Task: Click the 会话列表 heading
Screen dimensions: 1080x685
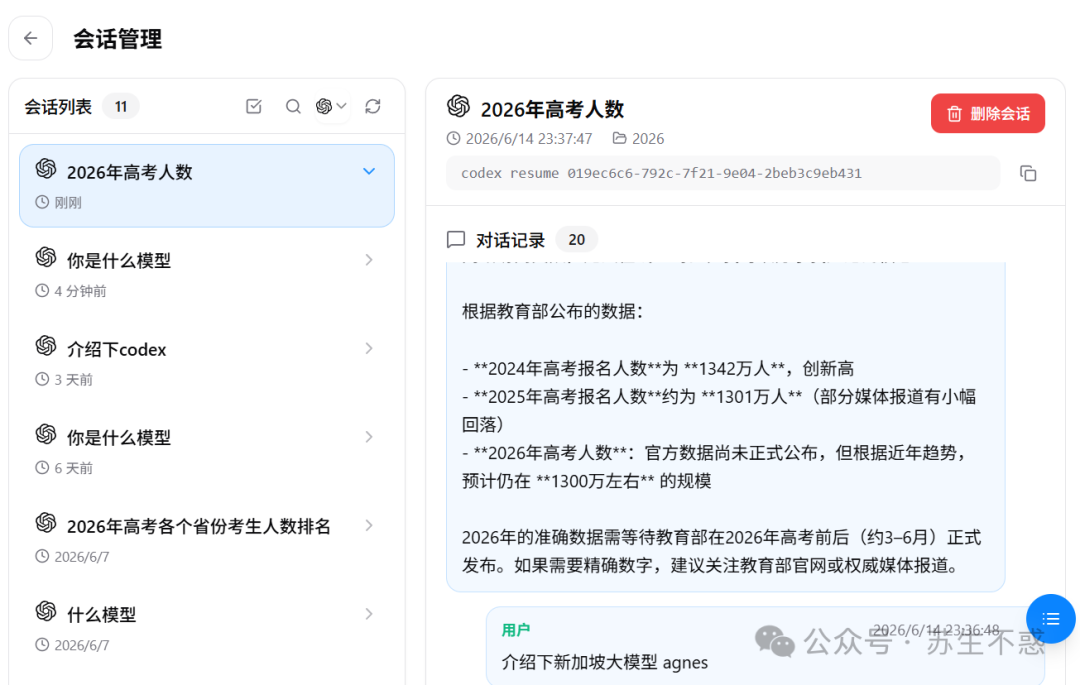Action: coord(58,107)
